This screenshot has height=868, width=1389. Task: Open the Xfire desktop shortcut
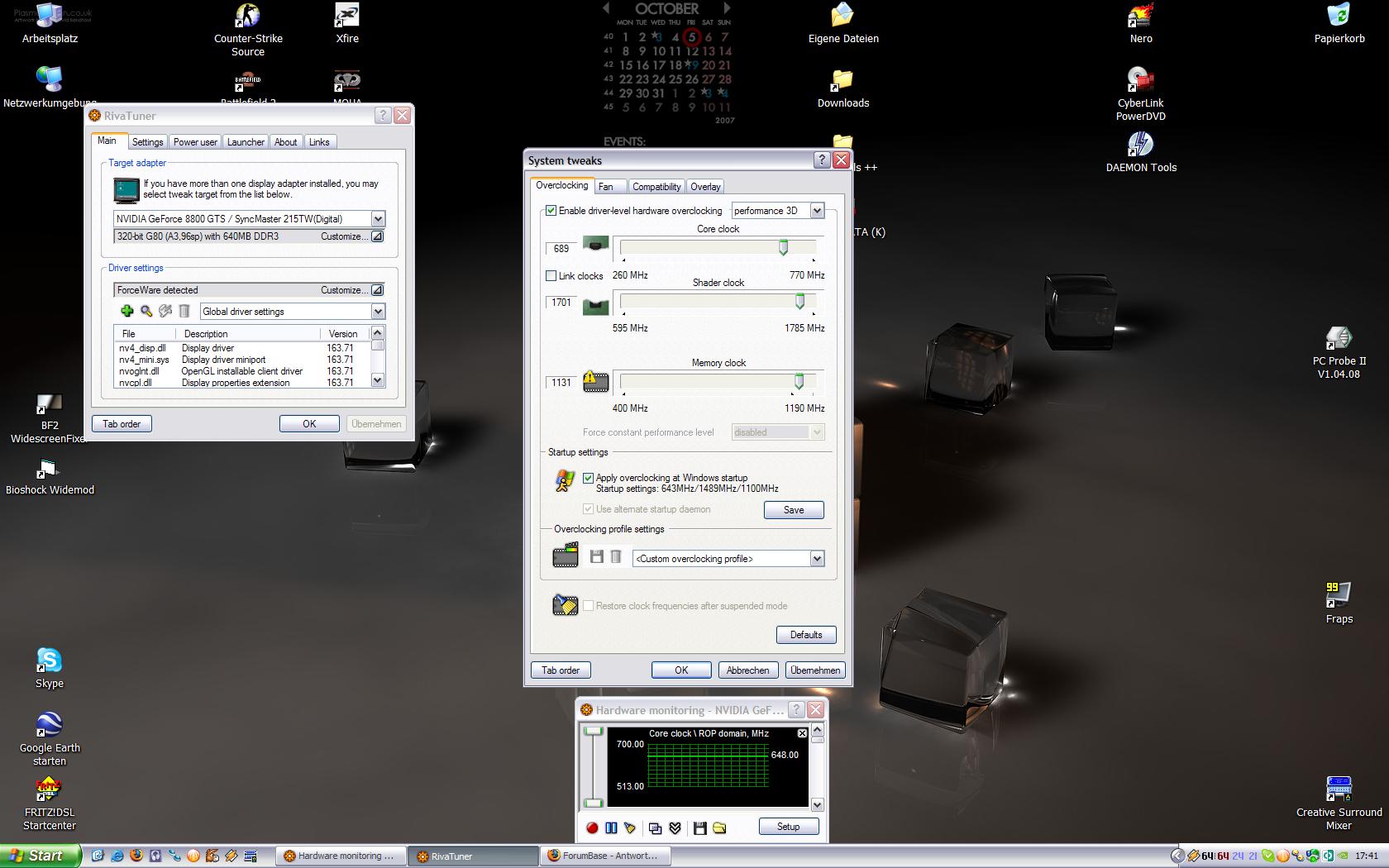pyautogui.click(x=347, y=24)
